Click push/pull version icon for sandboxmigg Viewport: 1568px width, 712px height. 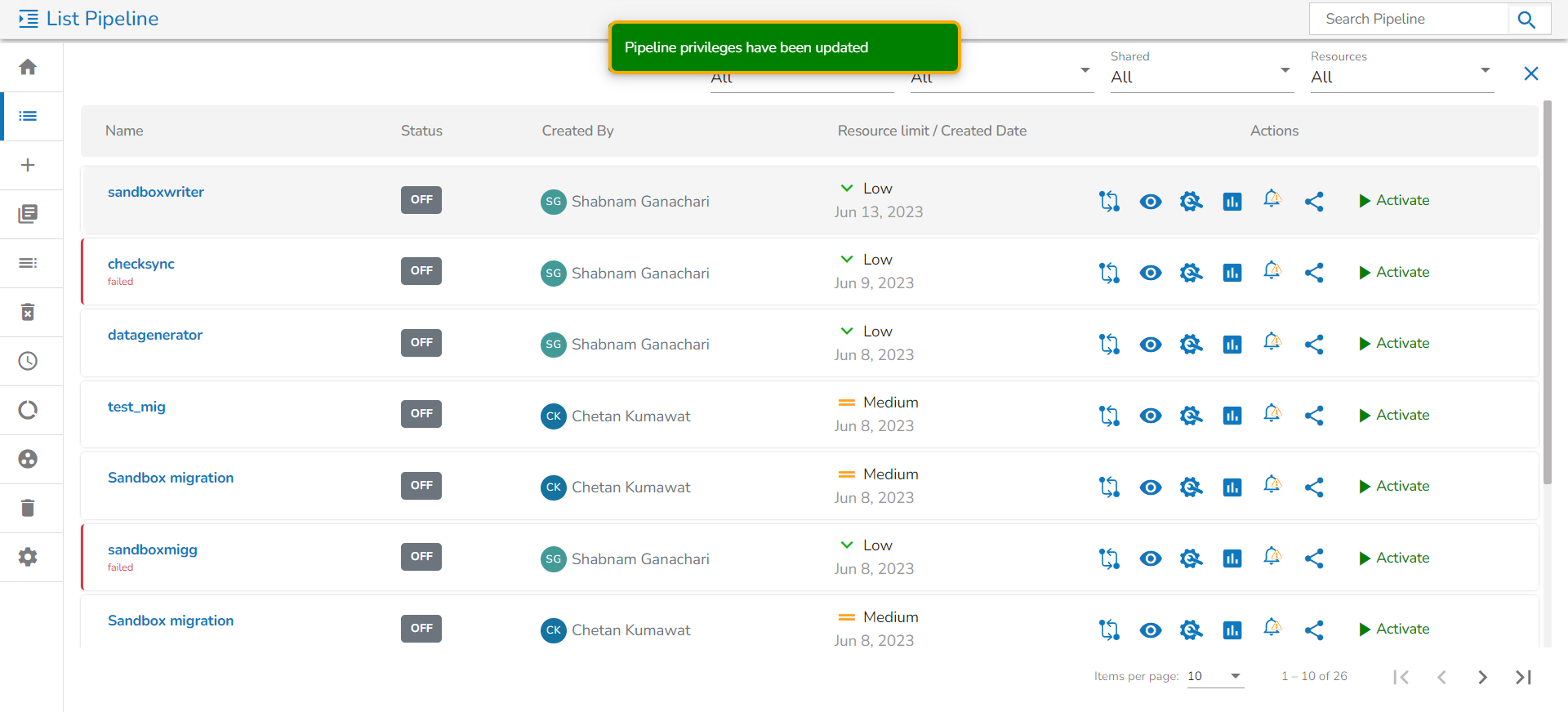[1109, 558]
